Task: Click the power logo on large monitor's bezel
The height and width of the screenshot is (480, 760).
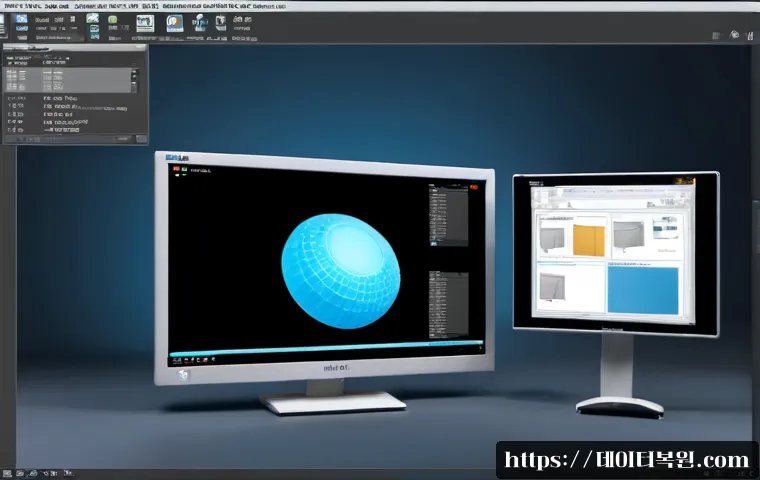Action: click(183, 374)
